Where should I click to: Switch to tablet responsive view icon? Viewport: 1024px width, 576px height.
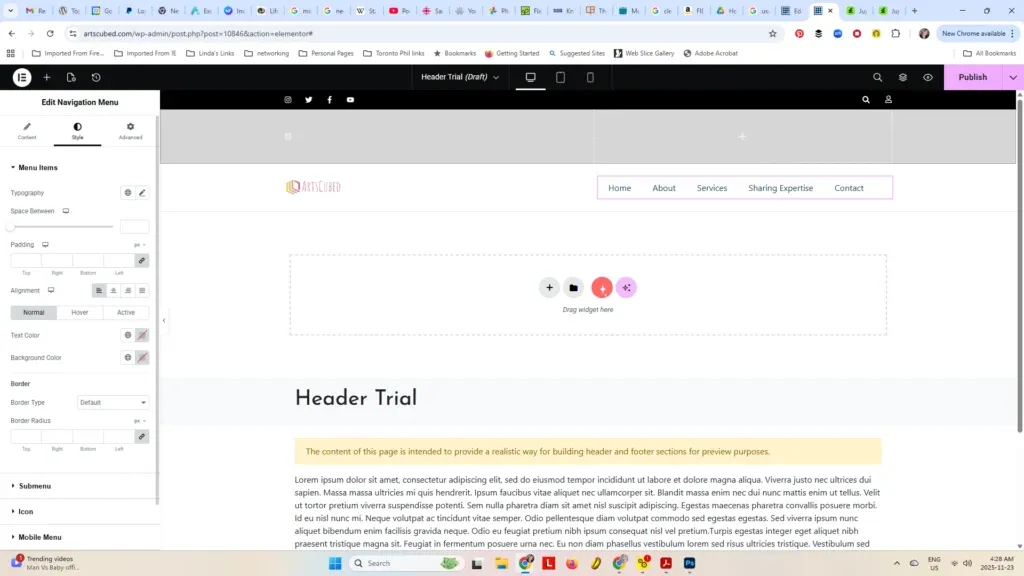pyautogui.click(x=560, y=77)
